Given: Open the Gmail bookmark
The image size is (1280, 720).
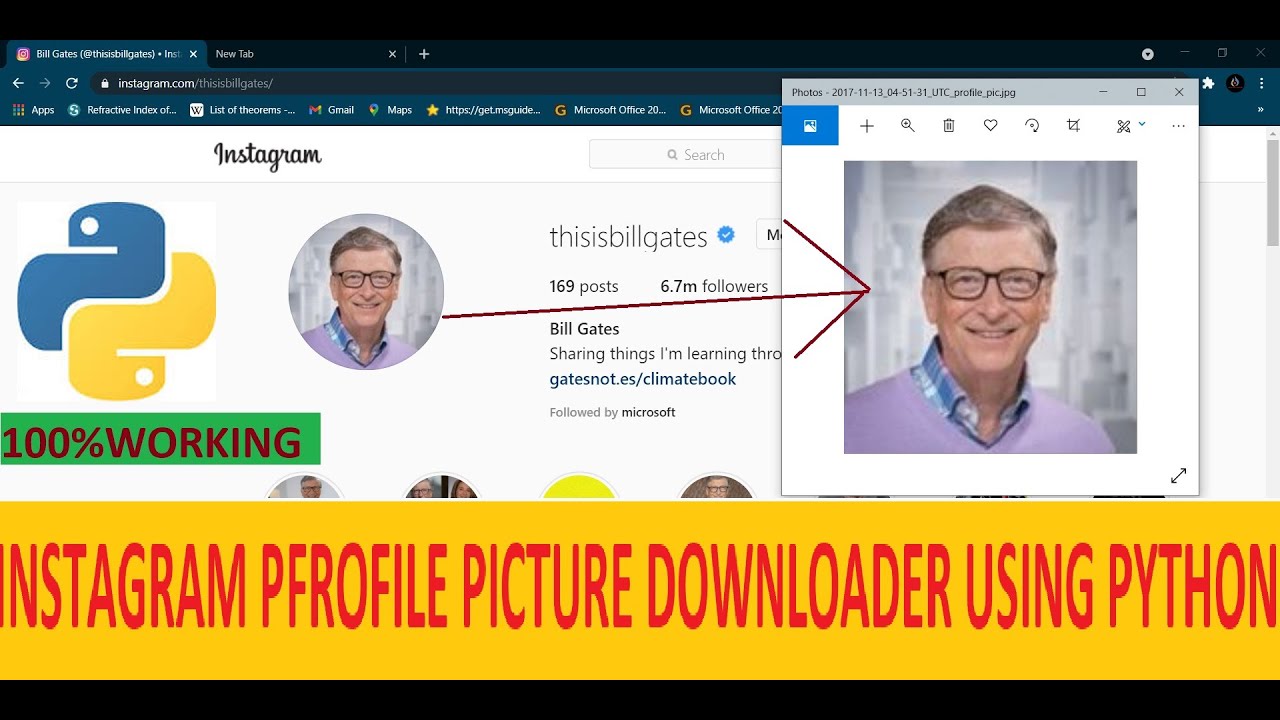Looking at the screenshot, I should (332, 110).
